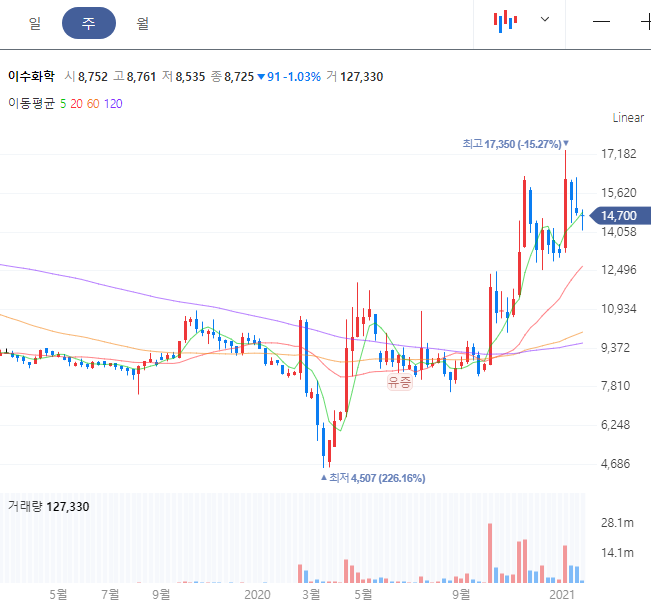Click the 3월 date axis label
Viewport: 651px width, 609px height.
[x=311, y=594]
